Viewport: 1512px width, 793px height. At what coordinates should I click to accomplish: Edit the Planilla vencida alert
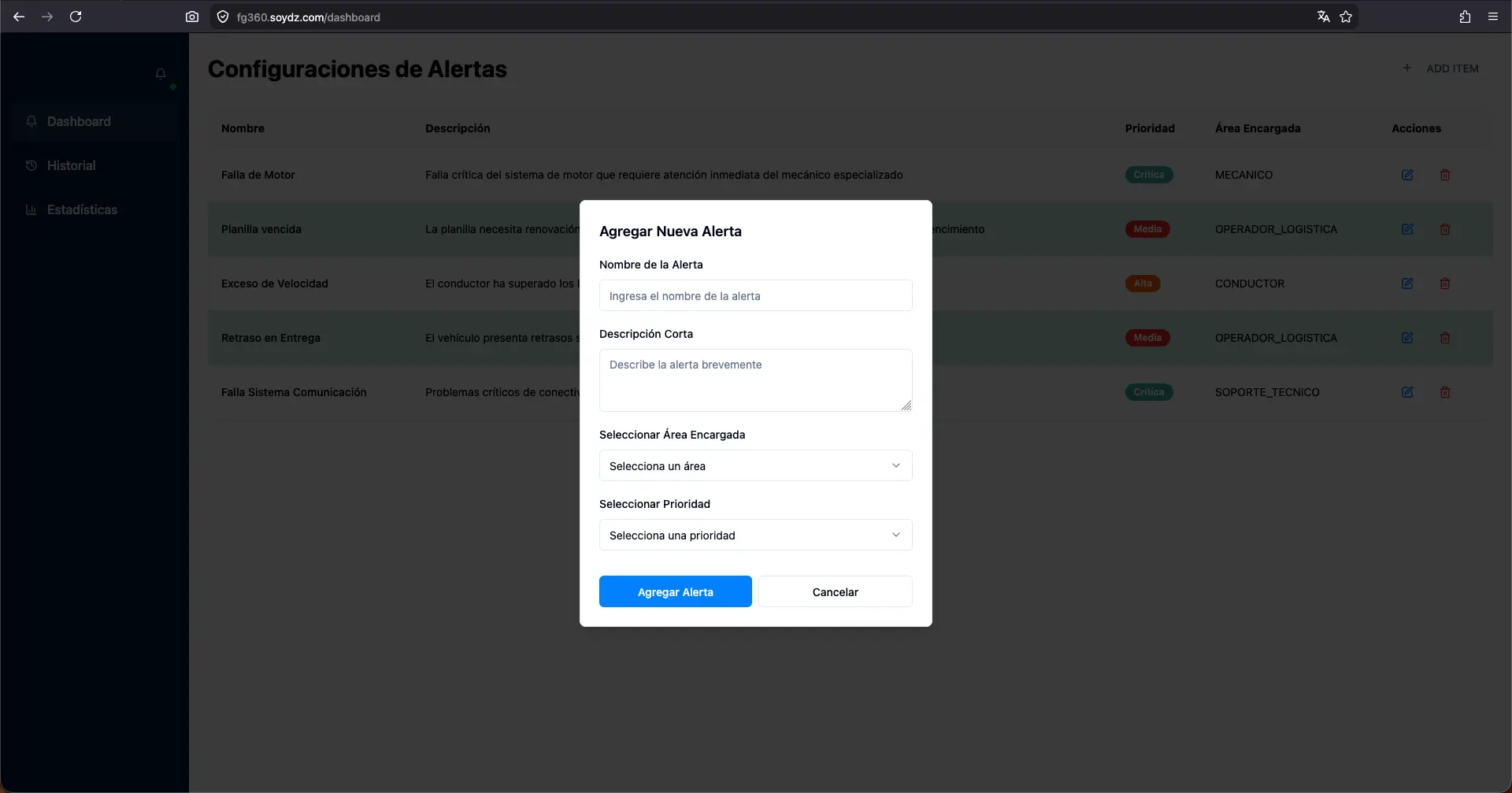coord(1407,229)
